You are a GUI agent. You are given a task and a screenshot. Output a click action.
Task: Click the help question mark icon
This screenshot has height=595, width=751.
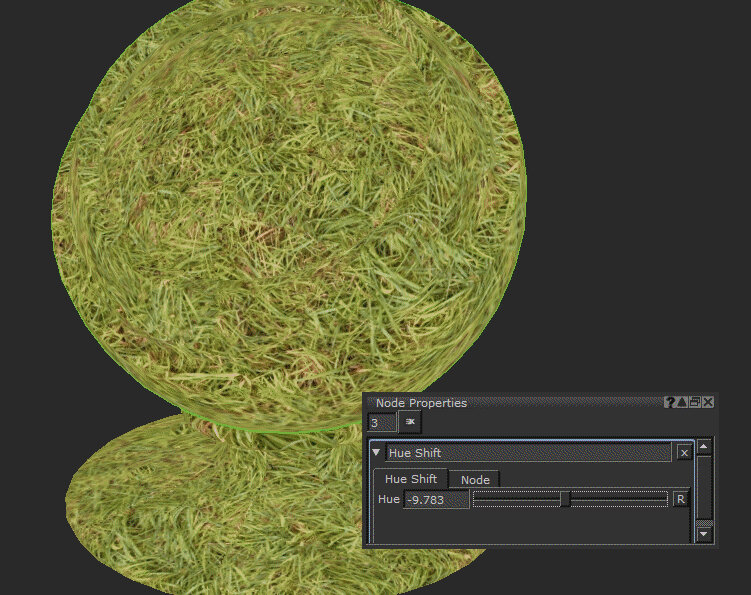pyautogui.click(x=670, y=402)
